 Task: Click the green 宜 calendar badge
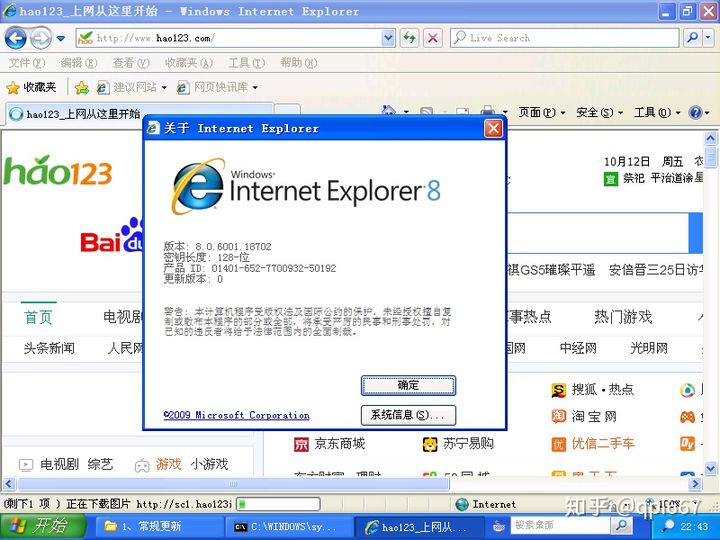click(x=610, y=179)
